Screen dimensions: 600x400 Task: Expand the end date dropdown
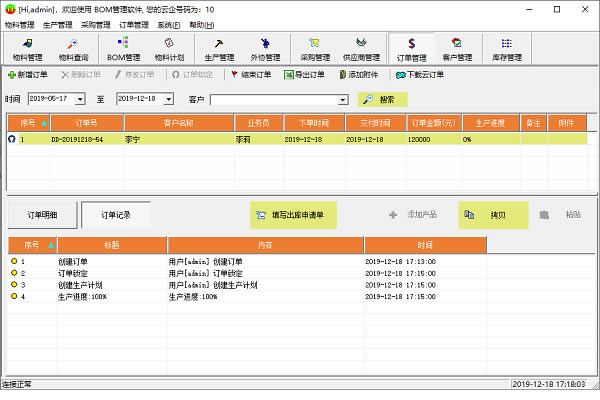(177, 99)
